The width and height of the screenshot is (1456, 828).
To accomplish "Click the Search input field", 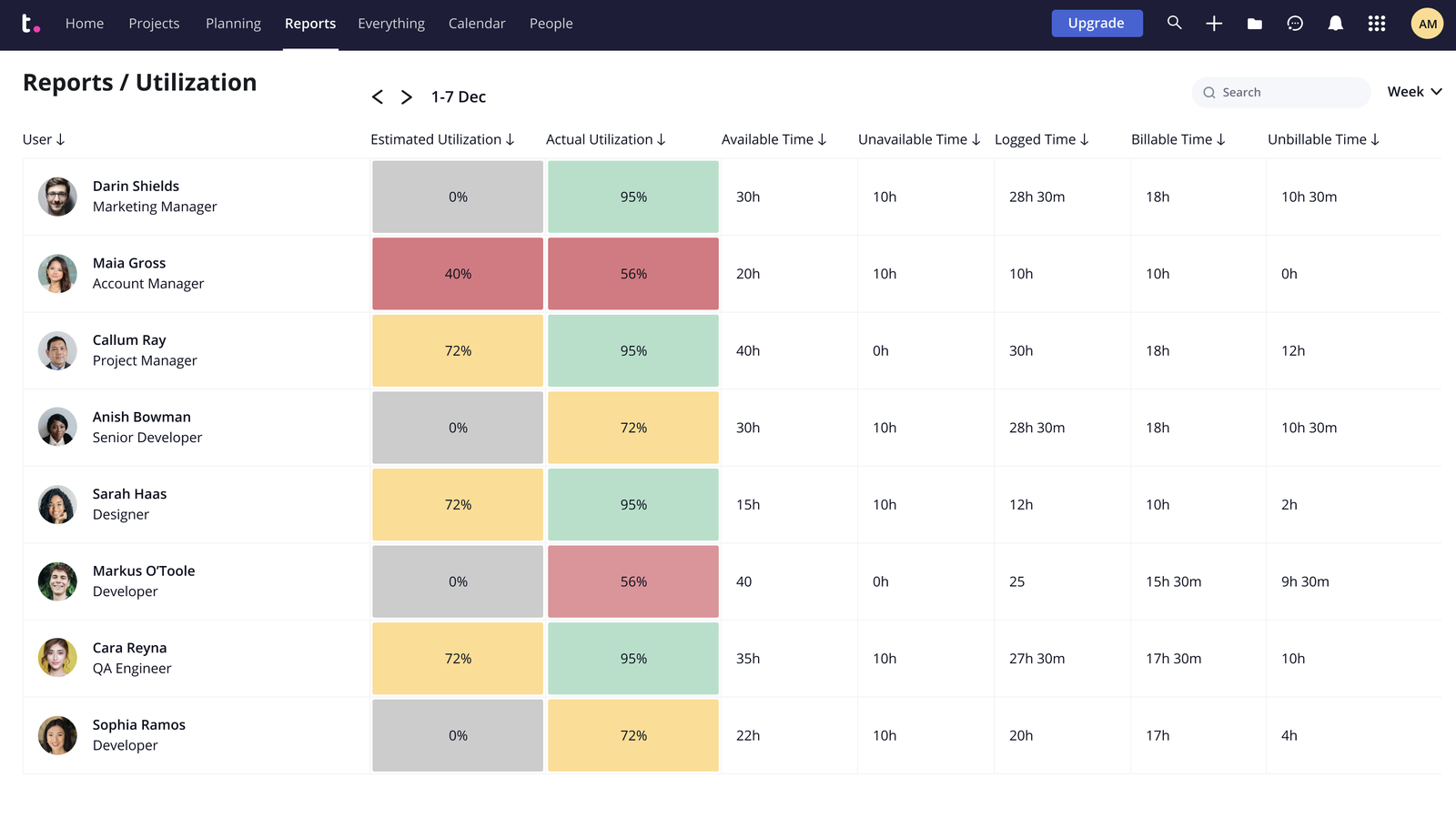I will point(1288,93).
